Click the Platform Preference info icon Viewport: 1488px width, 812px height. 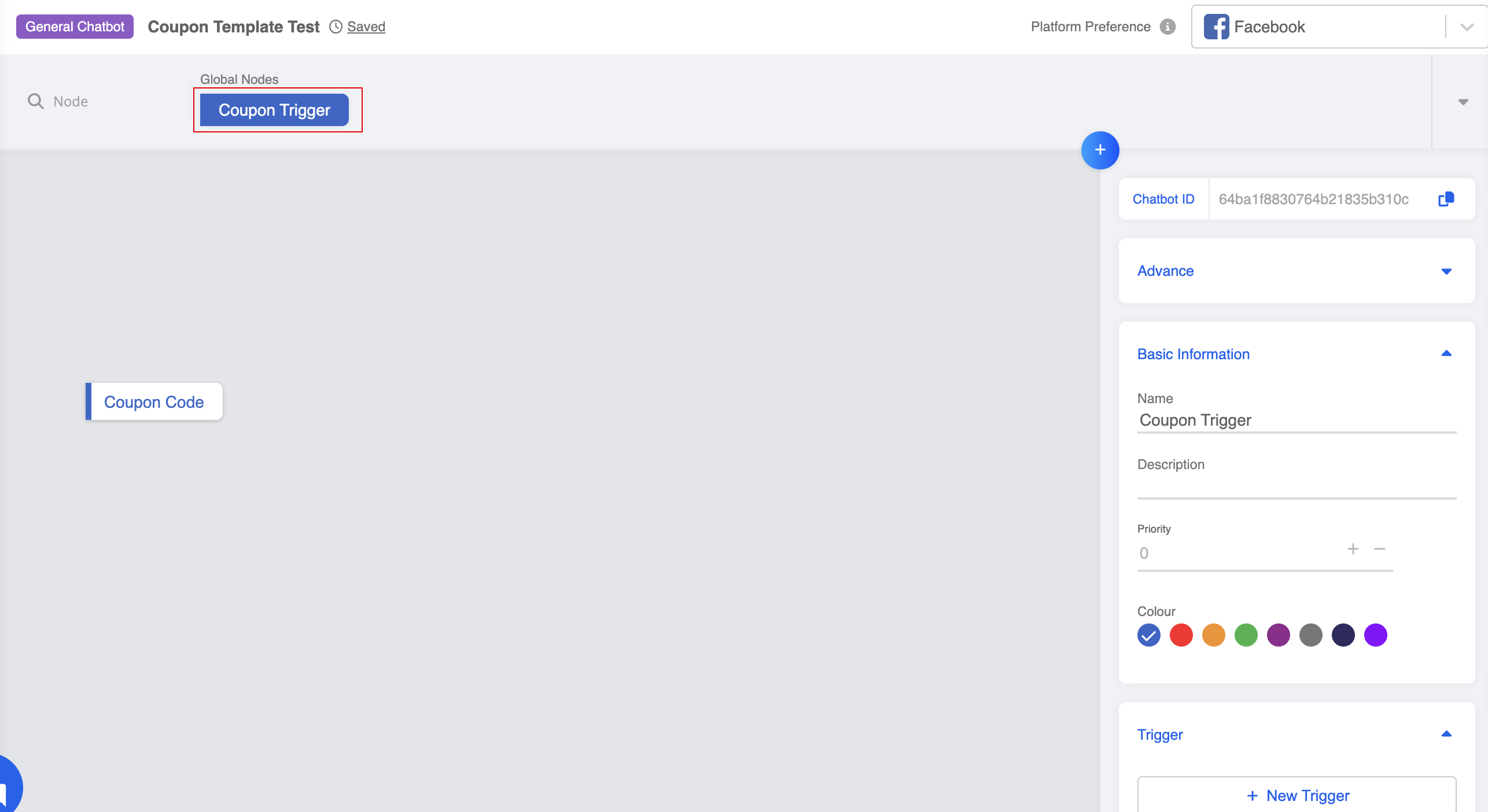[1167, 27]
